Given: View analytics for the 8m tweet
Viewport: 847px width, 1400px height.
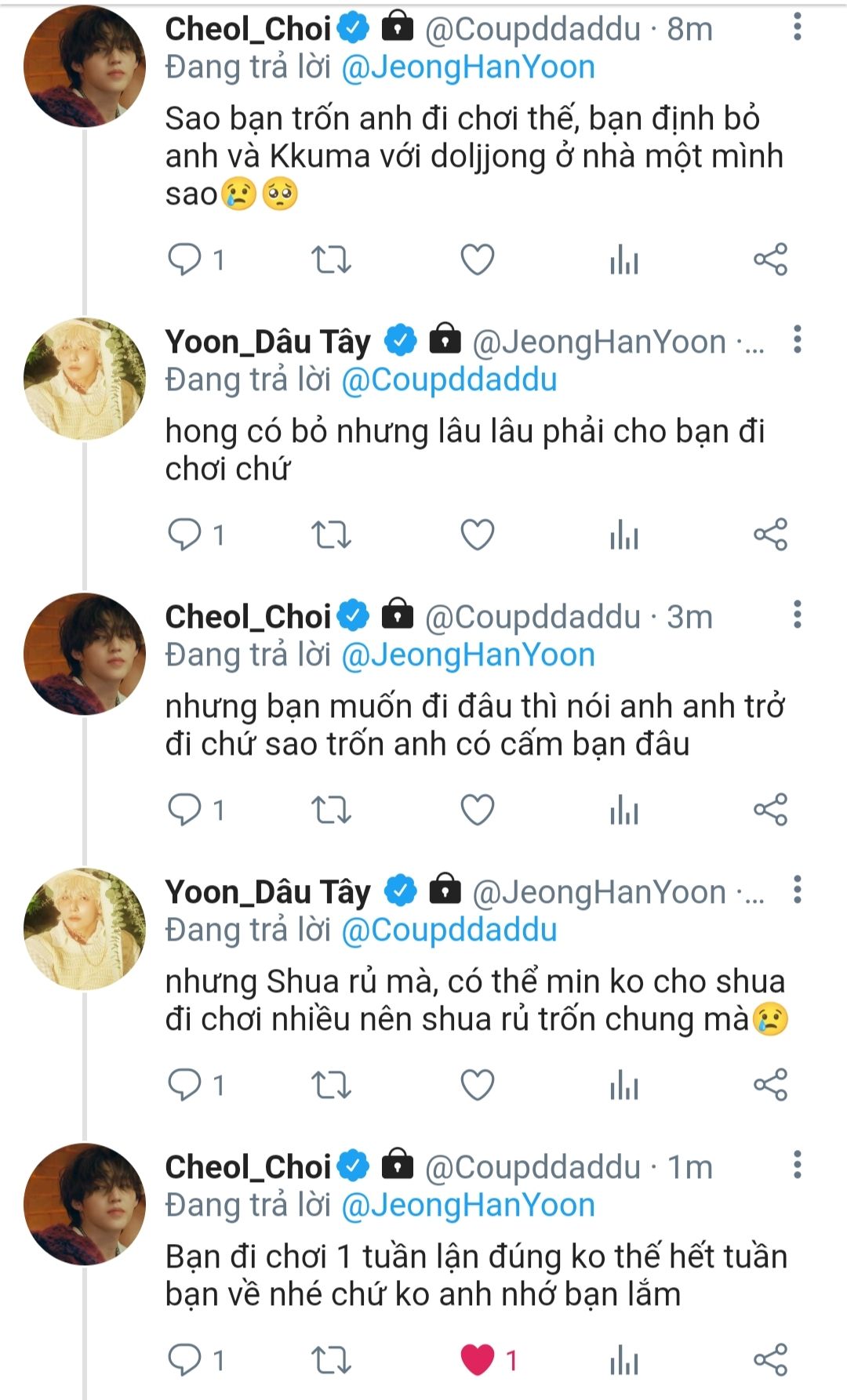Looking at the screenshot, I should 624,259.
